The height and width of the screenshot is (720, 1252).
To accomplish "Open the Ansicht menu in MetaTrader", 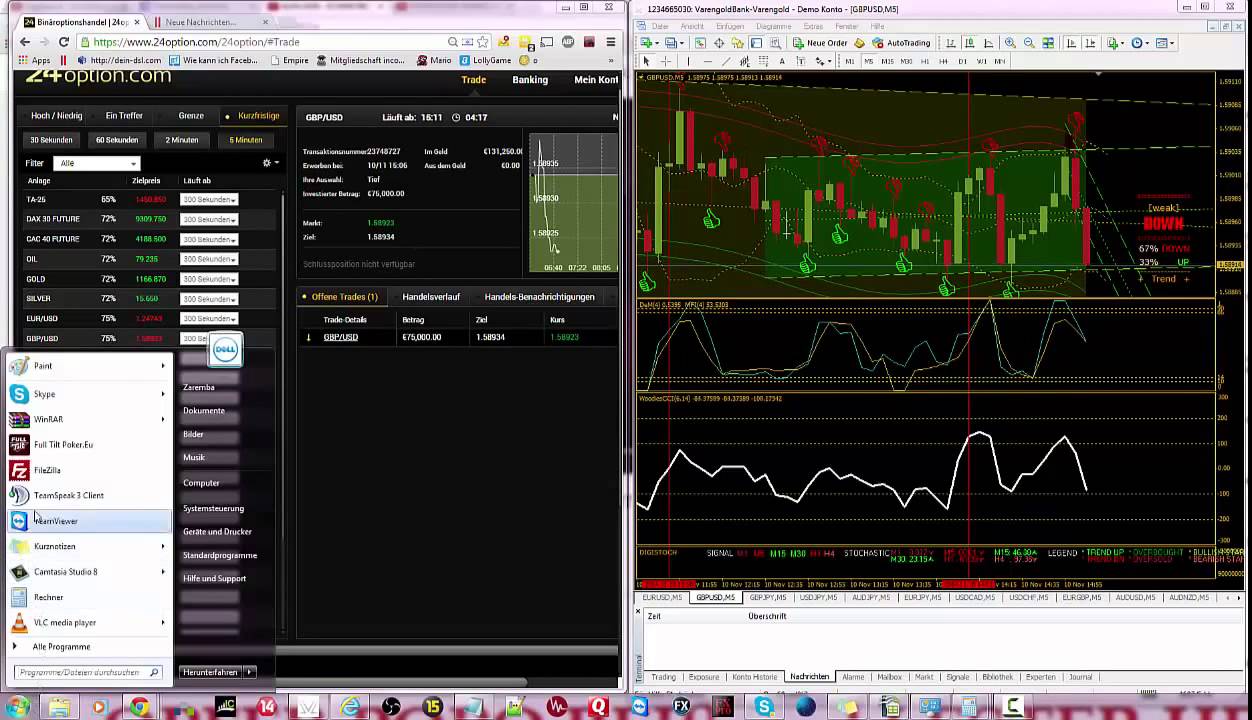I will [x=692, y=26].
